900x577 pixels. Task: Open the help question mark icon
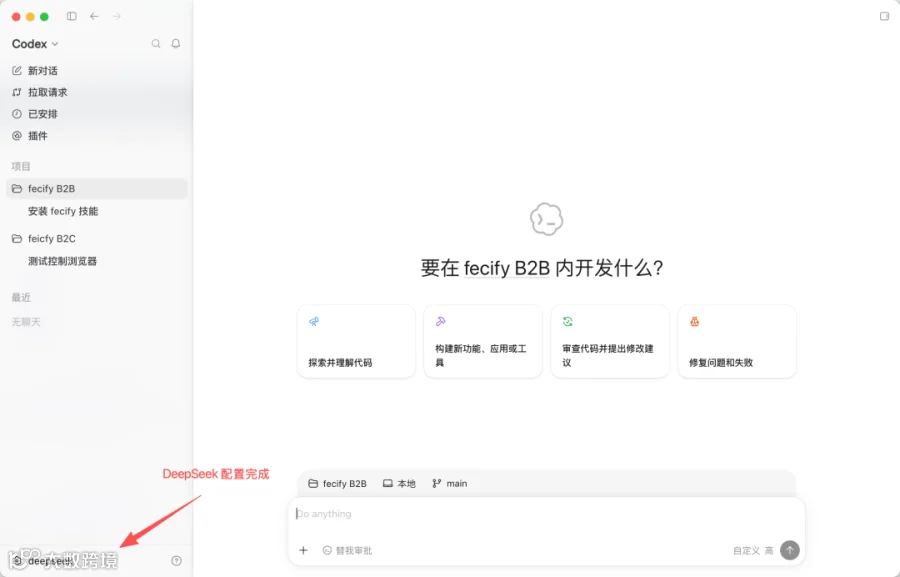click(x=176, y=561)
